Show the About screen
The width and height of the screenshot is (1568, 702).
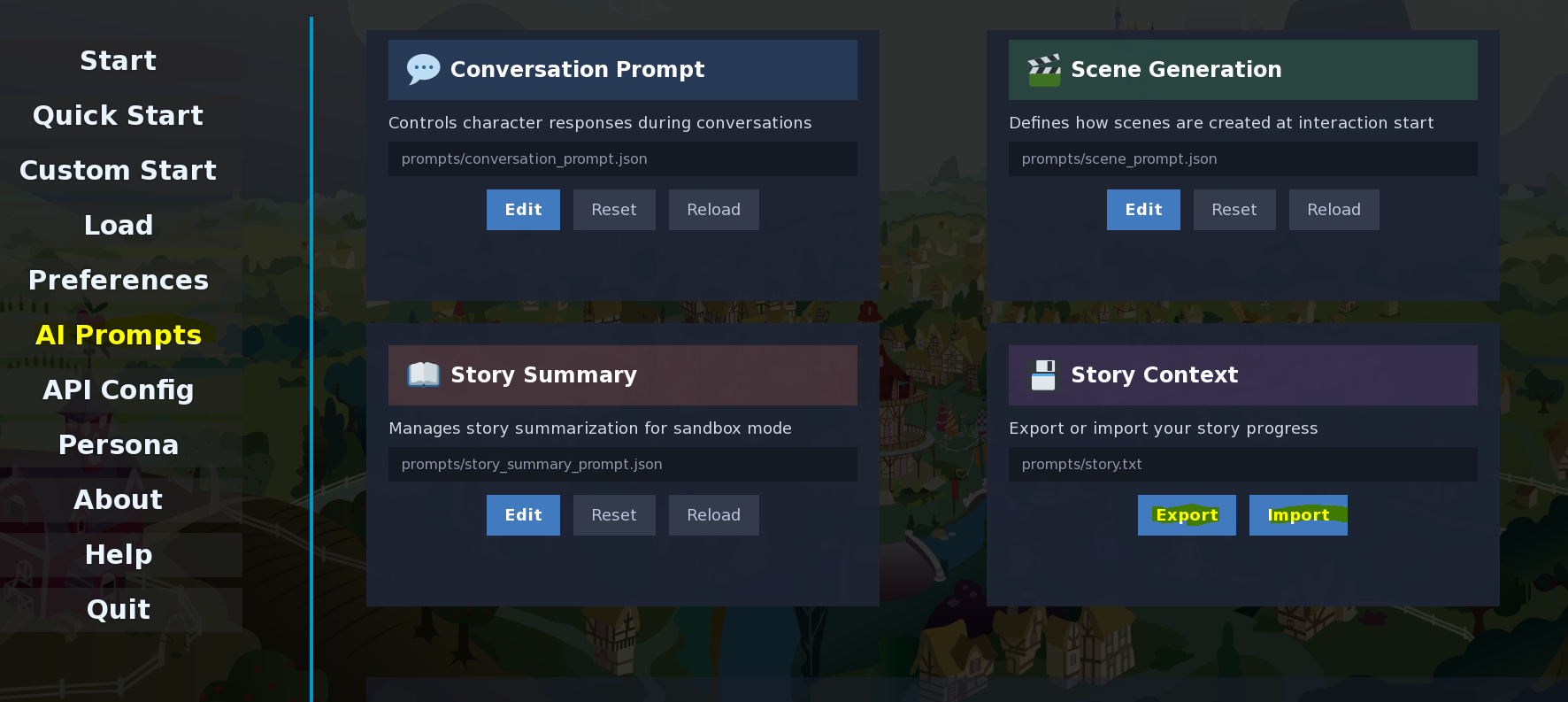coord(119,499)
